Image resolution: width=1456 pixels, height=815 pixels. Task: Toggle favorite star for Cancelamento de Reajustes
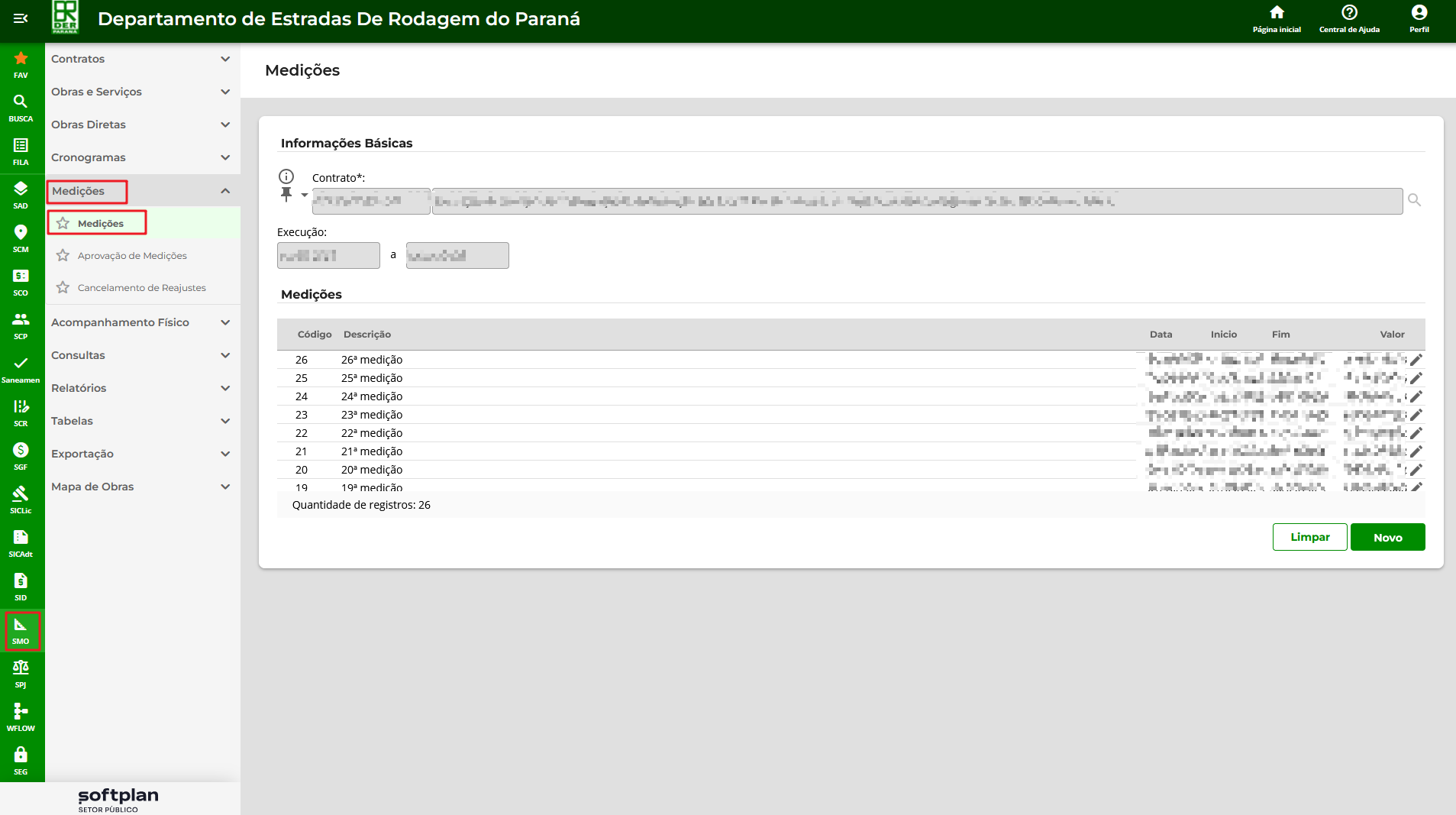click(x=63, y=288)
